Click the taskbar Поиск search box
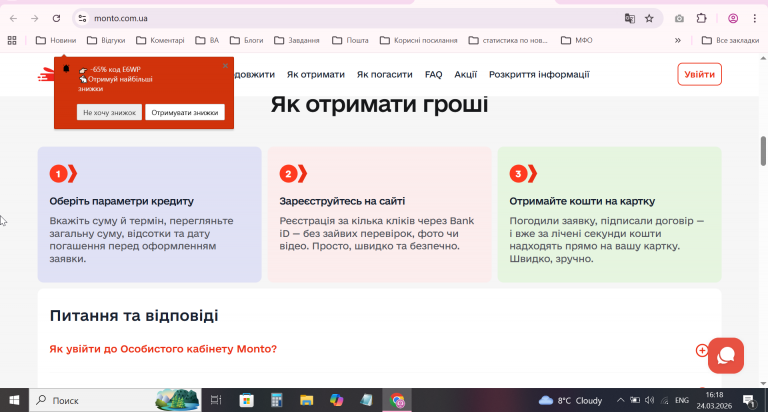Image resolution: width=768 pixels, height=412 pixels. [115, 400]
